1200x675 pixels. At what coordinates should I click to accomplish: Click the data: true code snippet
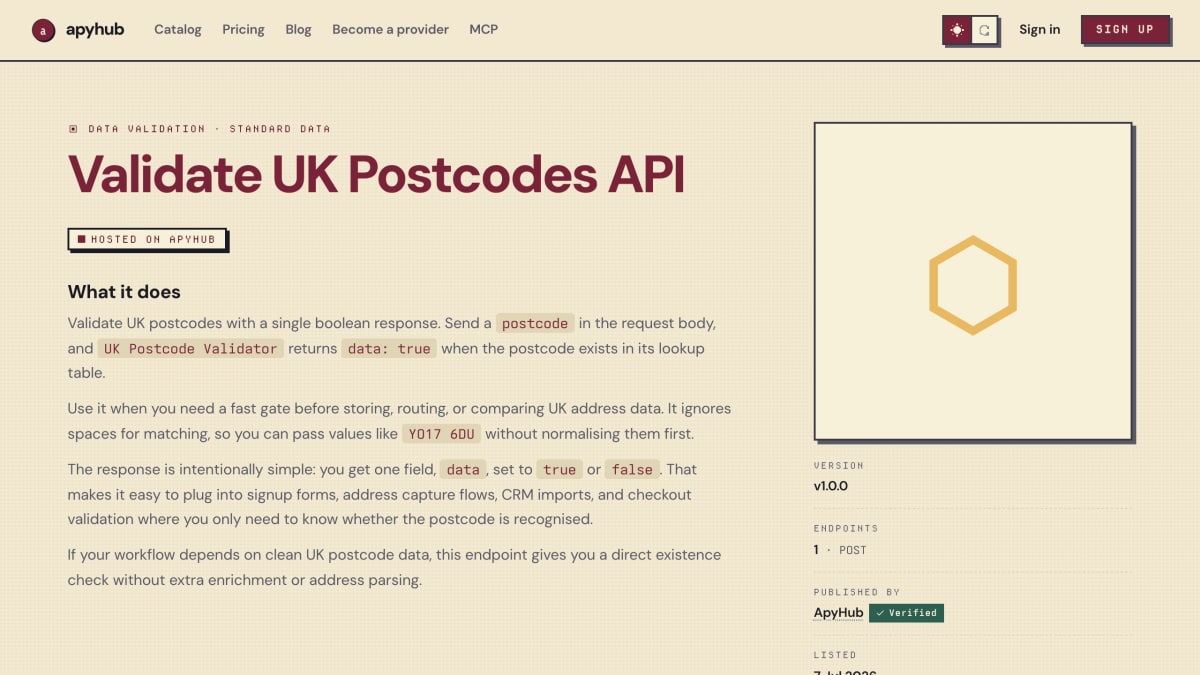(389, 349)
